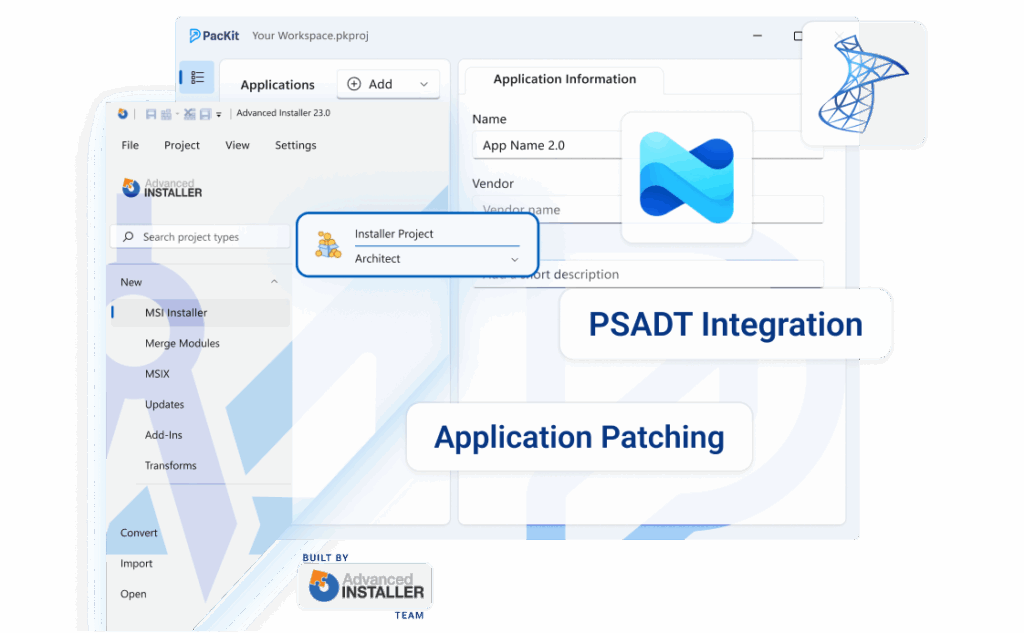
Task: Click the blue N logo tile
Action: tap(686, 178)
